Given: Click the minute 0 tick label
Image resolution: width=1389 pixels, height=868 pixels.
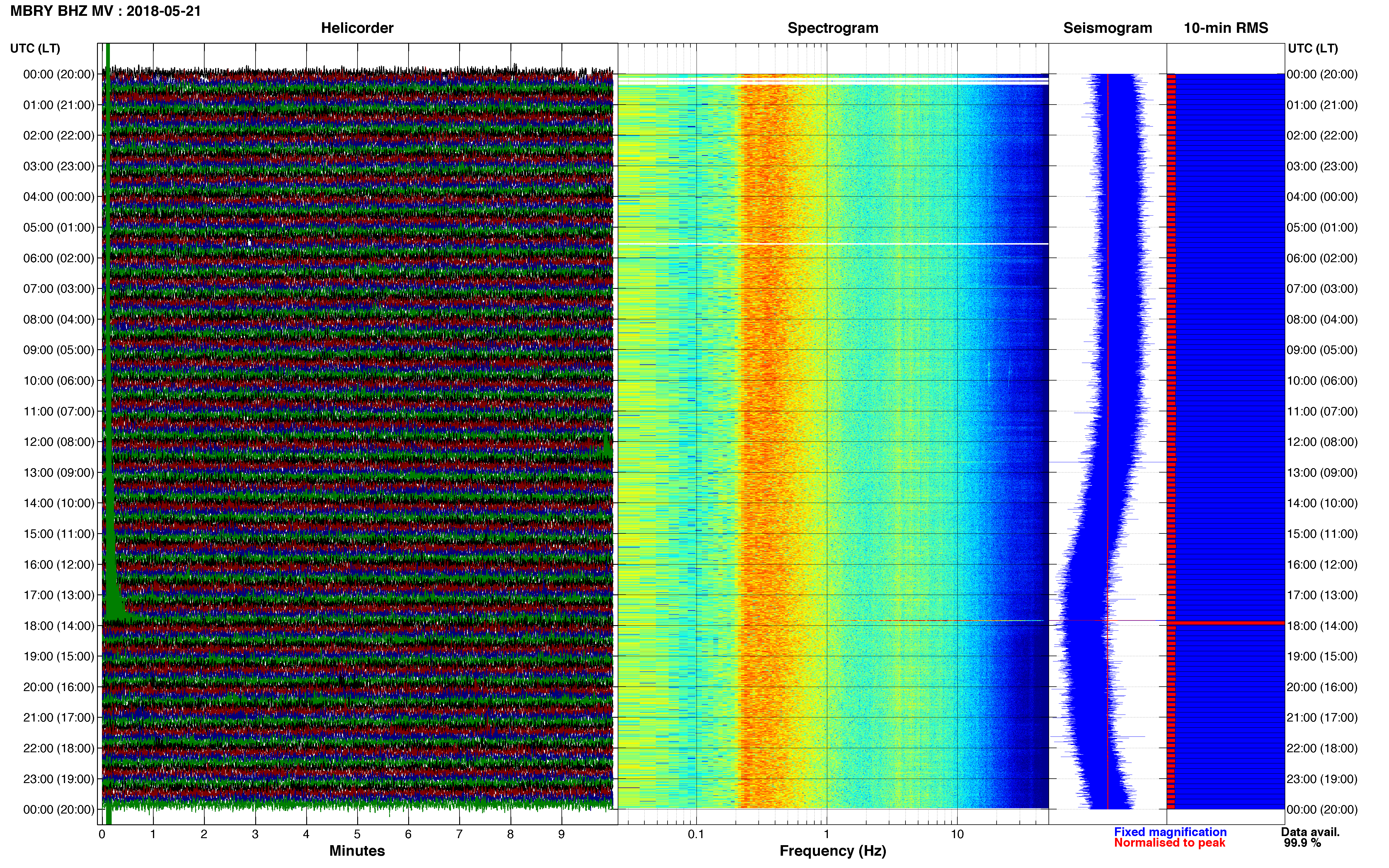Looking at the screenshot, I should pyautogui.click(x=102, y=834).
